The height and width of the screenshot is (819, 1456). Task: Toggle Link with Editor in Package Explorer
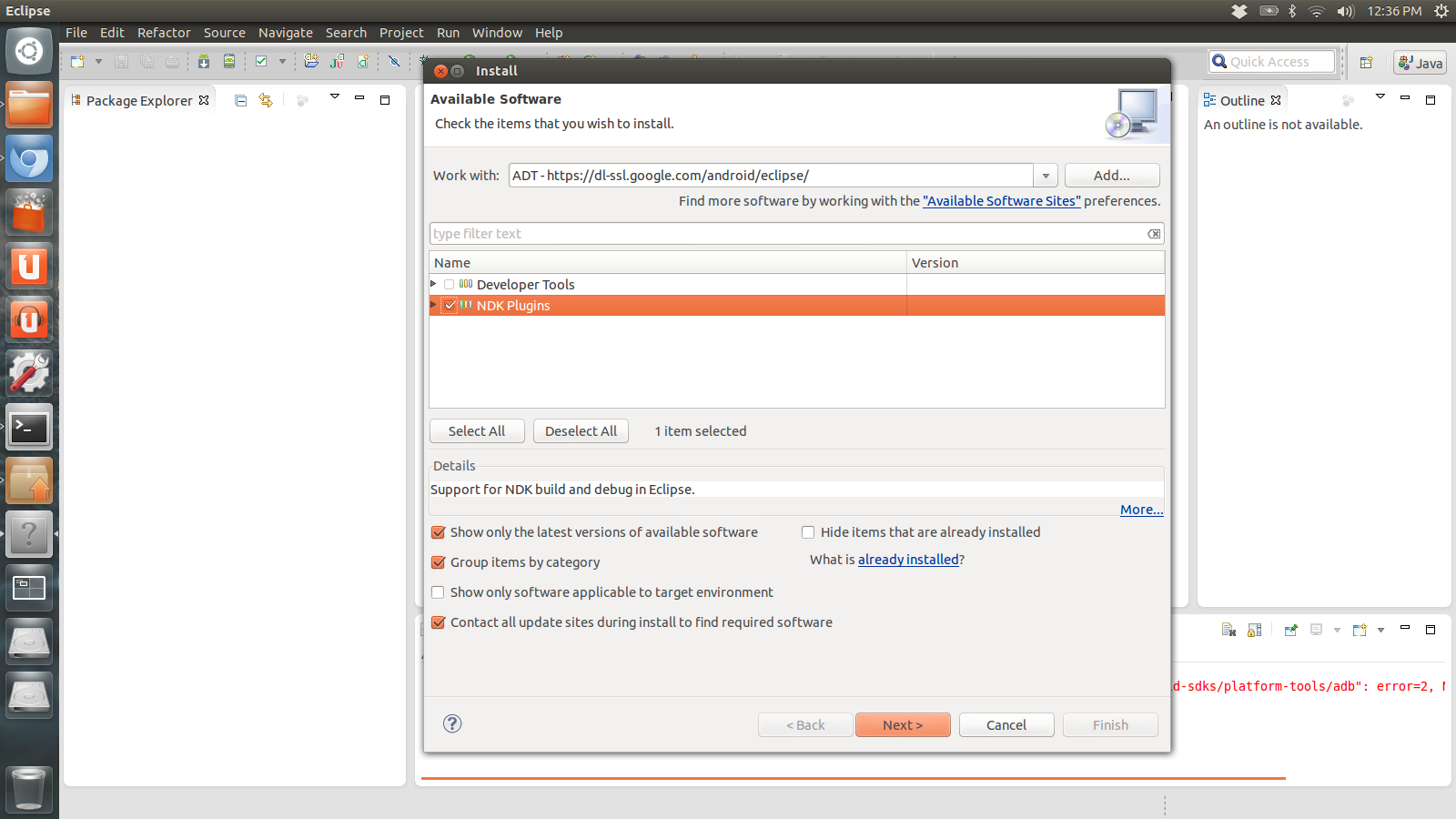tap(266, 100)
